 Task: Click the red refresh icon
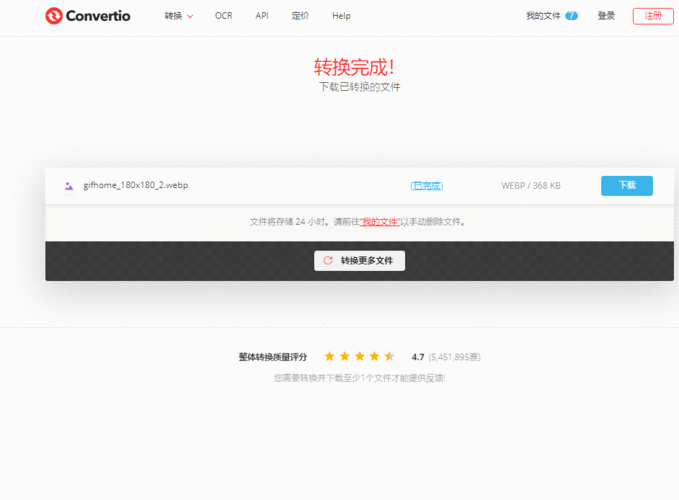(328, 261)
